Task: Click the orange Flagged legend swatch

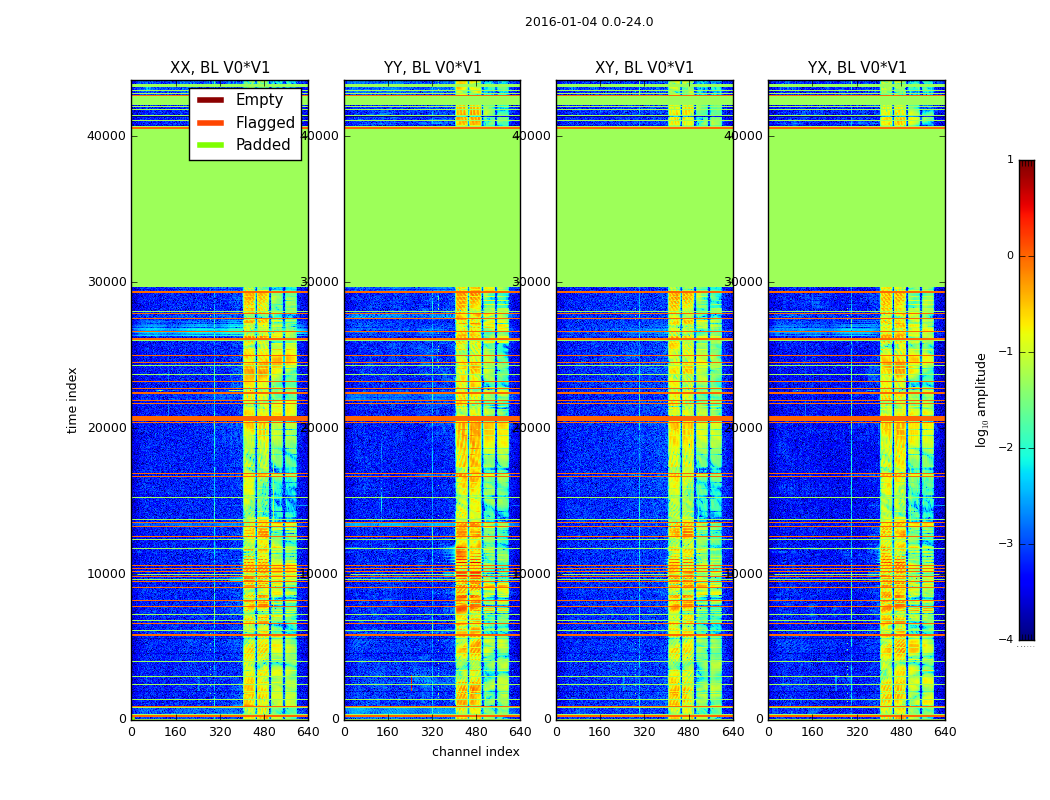Action: click(x=210, y=123)
